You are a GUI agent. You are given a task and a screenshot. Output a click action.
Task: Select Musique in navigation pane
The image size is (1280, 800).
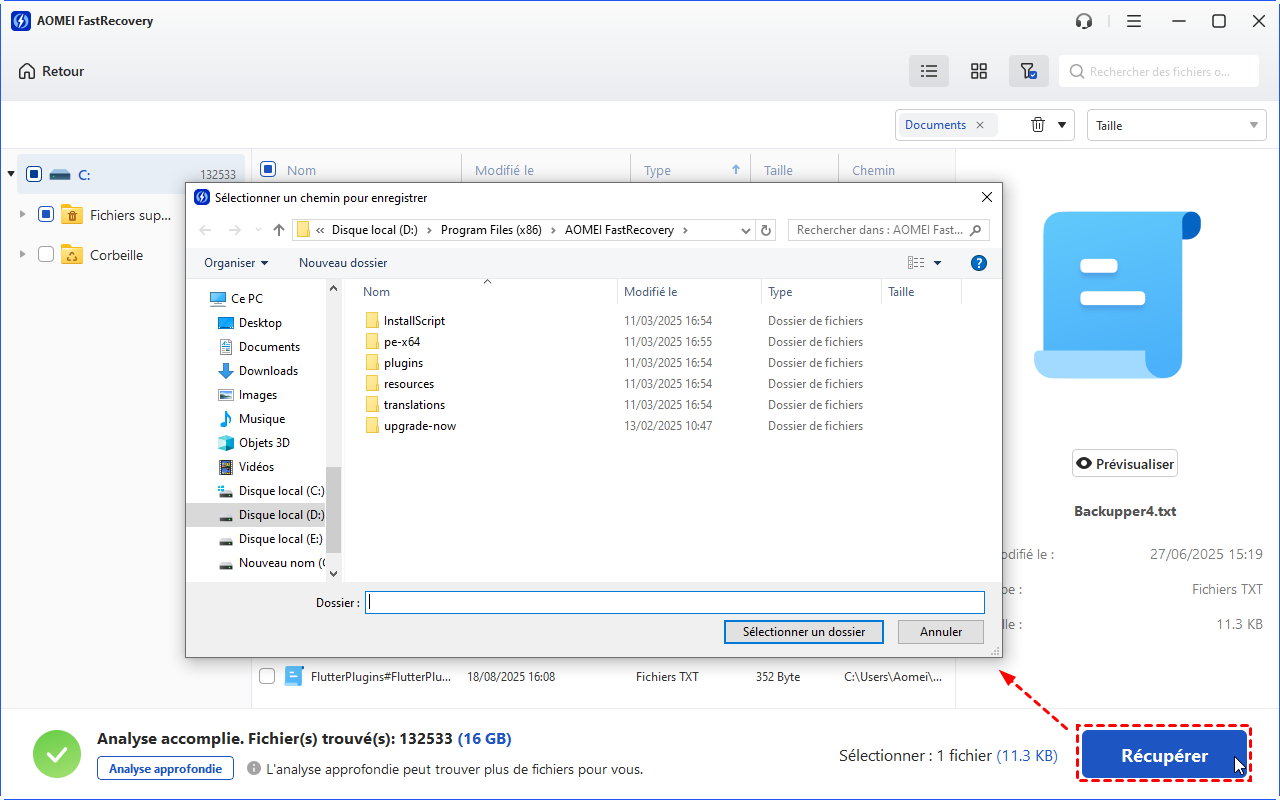[x=251, y=419]
